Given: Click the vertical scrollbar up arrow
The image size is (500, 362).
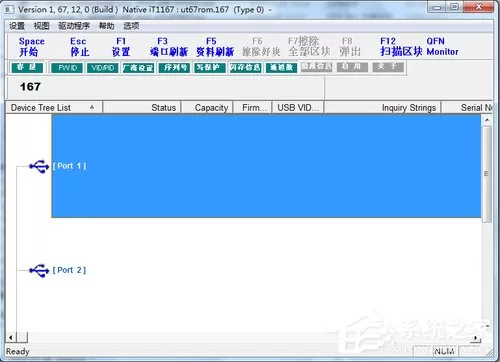Looking at the screenshot, I should point(487,120).
